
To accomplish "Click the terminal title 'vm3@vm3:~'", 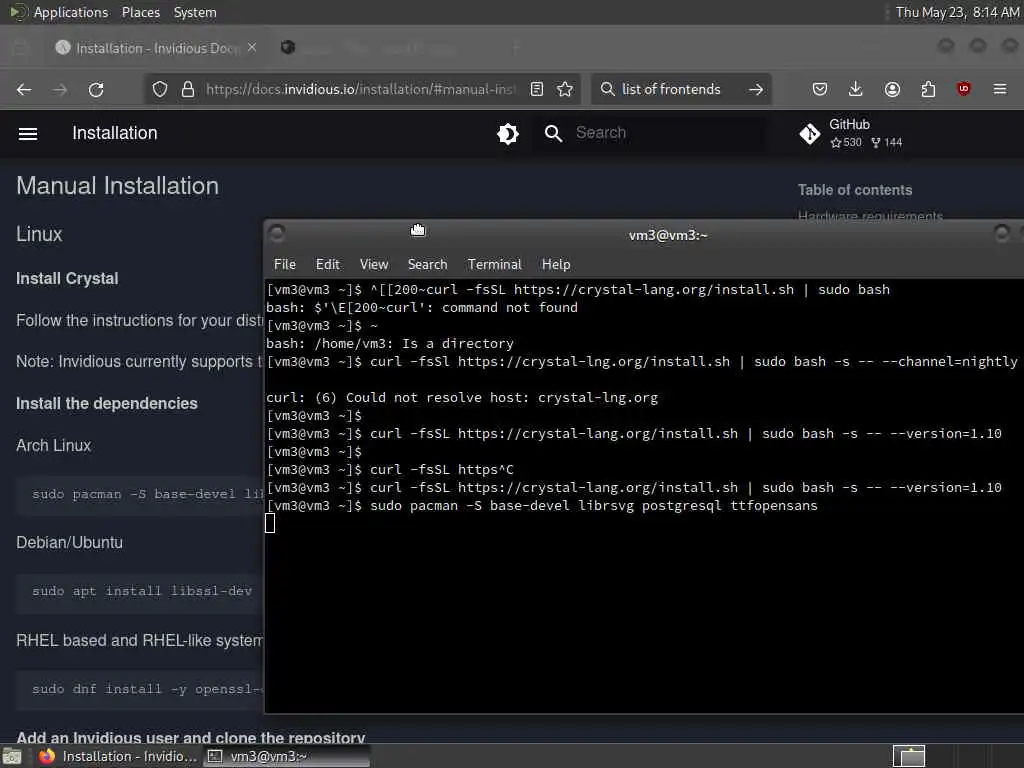I will pos(667,235).
